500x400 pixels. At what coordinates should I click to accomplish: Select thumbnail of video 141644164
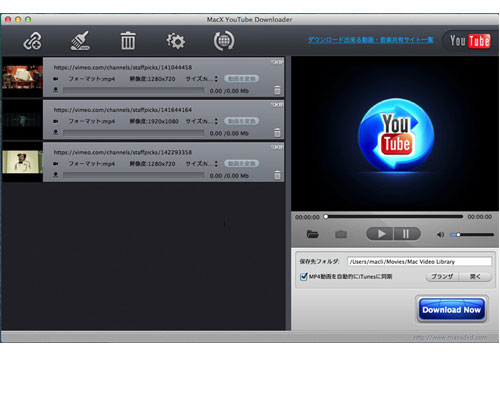pyautogui.click(x=22, y=120)
